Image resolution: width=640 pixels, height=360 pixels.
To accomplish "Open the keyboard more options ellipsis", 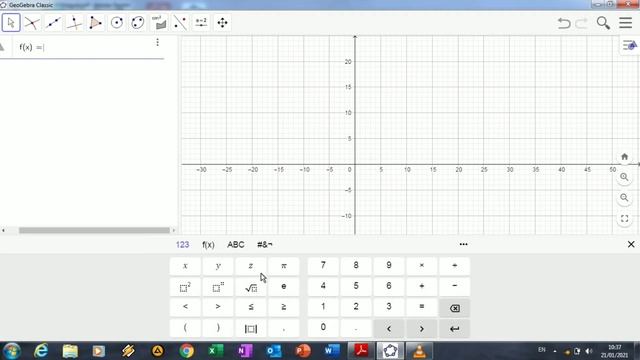I will tap(463, 244).
